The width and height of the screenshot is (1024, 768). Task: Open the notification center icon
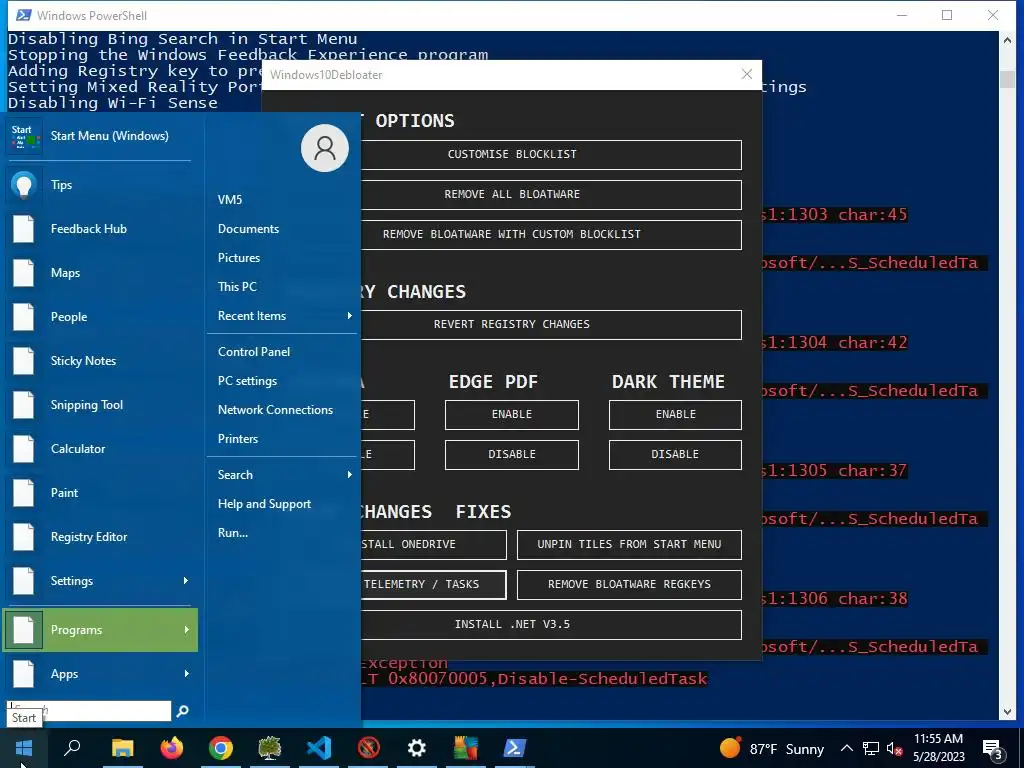[993, 749]
